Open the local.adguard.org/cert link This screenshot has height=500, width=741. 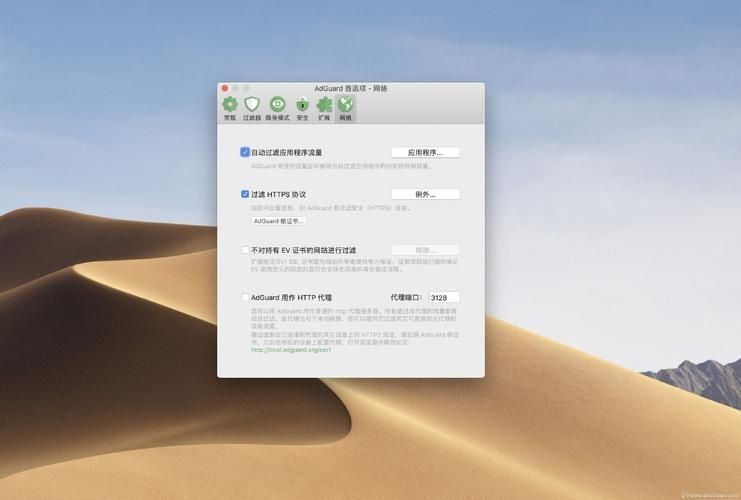tap(291, 350)
